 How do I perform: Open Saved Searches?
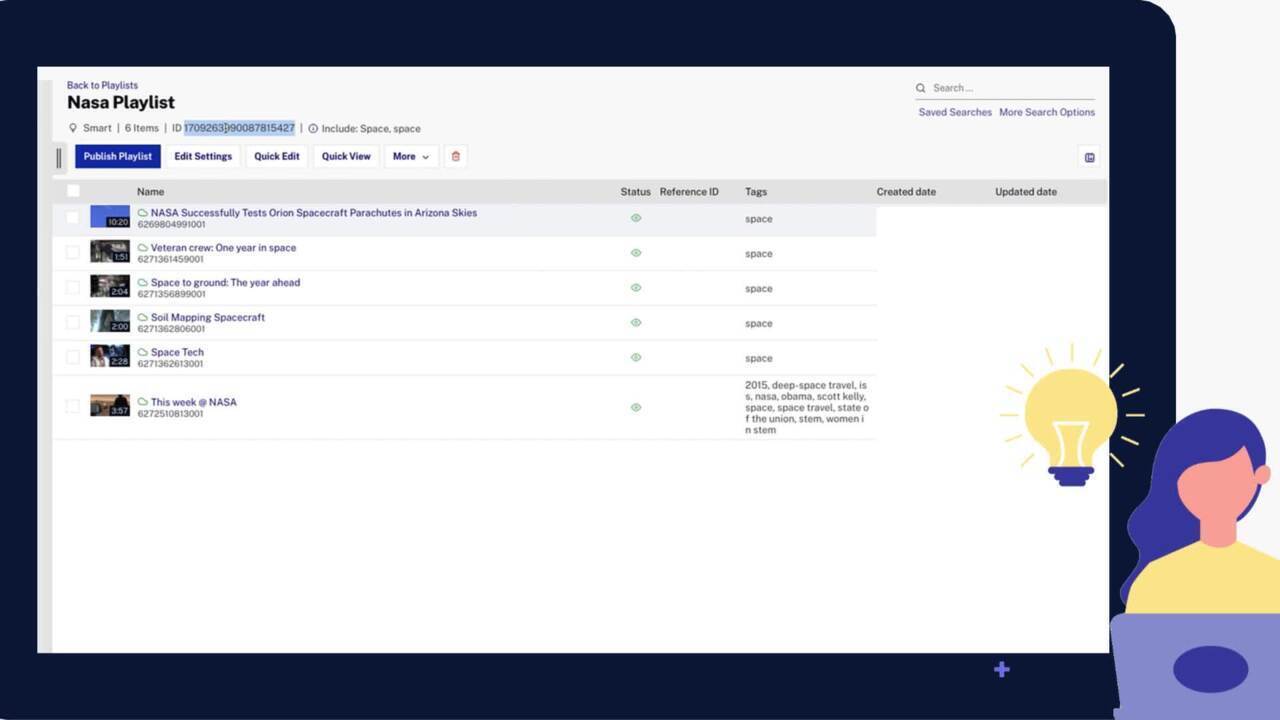[955, 112]
